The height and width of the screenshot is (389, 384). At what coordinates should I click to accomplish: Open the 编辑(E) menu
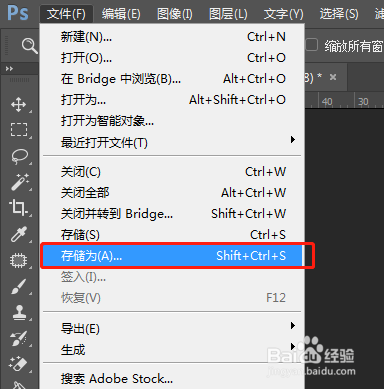pyautogui.click(x=121, y=14)
